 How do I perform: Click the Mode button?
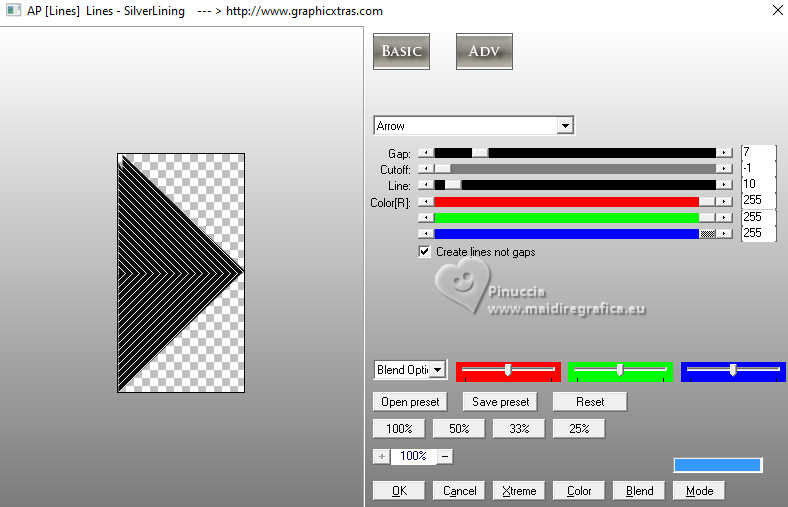(x=699, y=490)
